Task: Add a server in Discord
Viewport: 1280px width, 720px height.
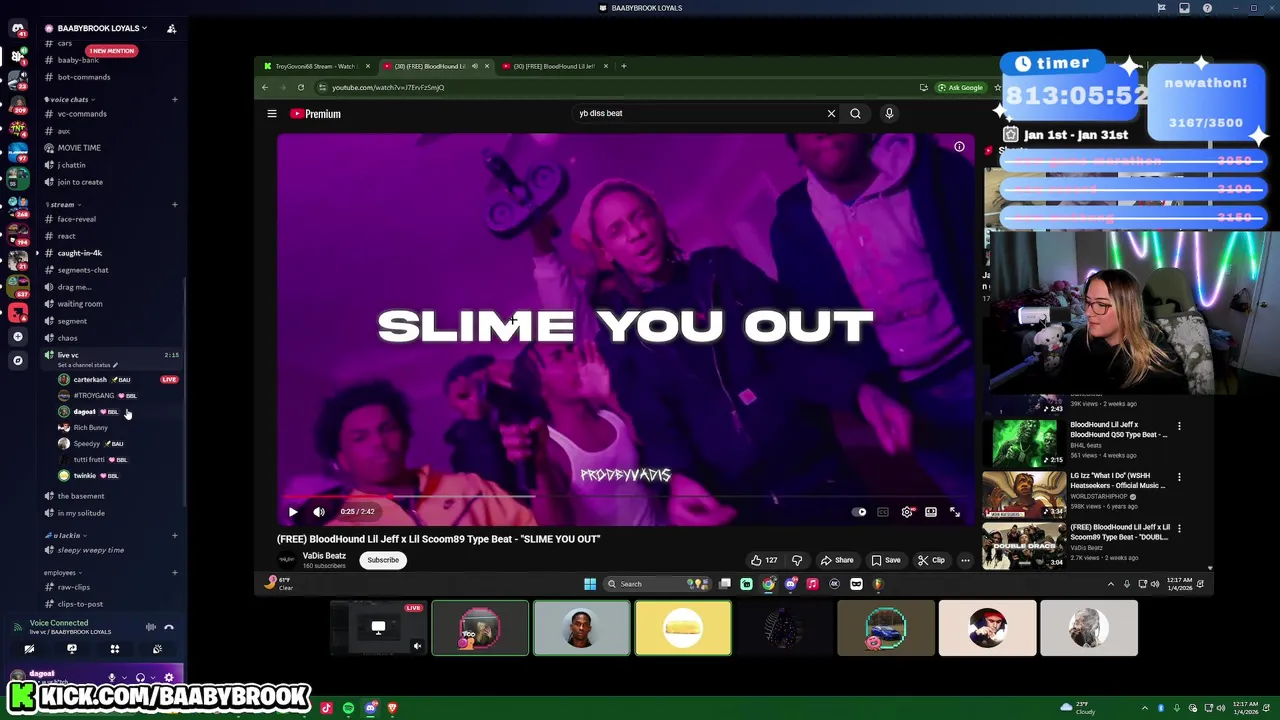Action: (x=17, y=337)
